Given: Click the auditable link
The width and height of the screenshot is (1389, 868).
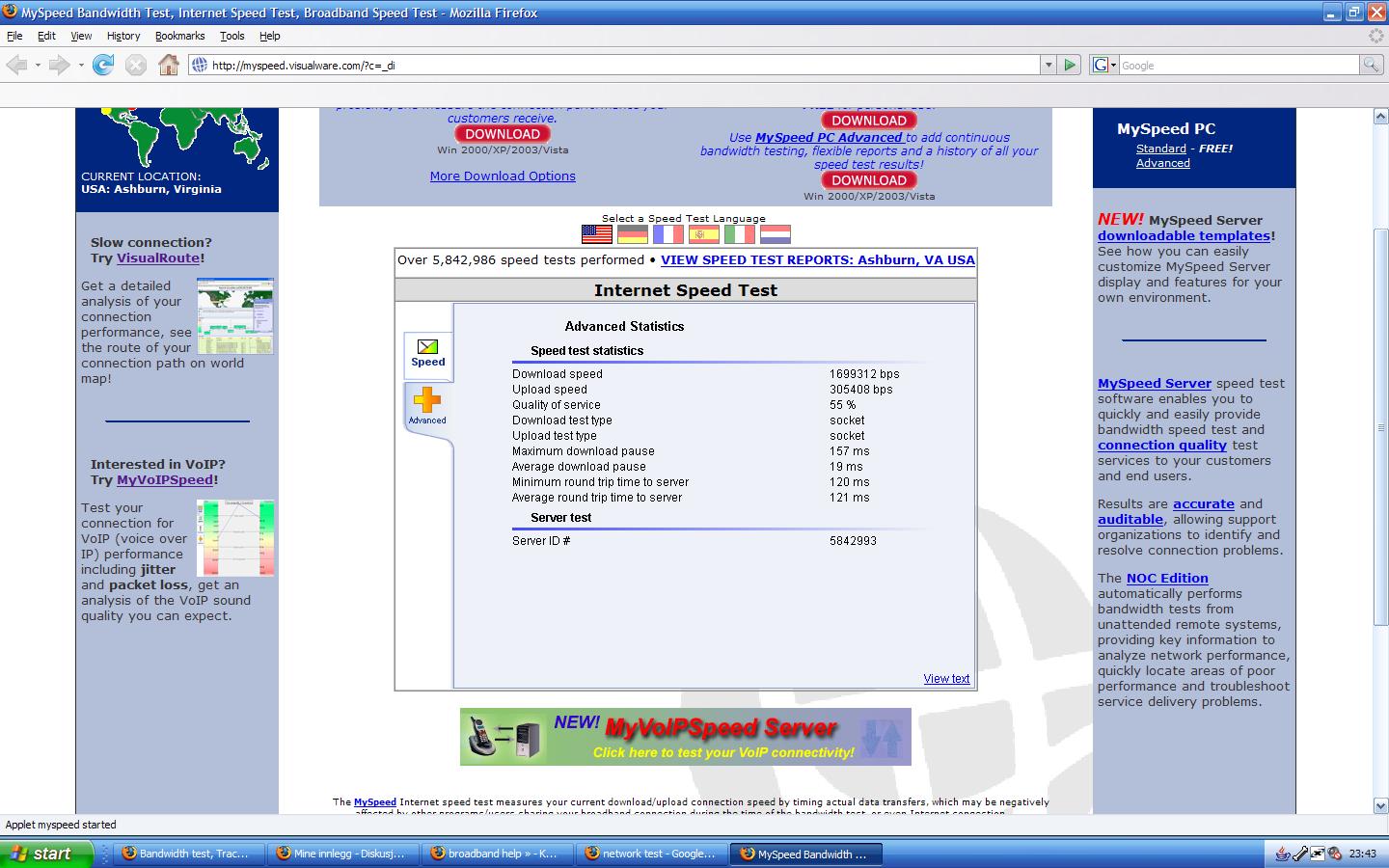Looking at the screenshot, I should tap(1130, 519).
